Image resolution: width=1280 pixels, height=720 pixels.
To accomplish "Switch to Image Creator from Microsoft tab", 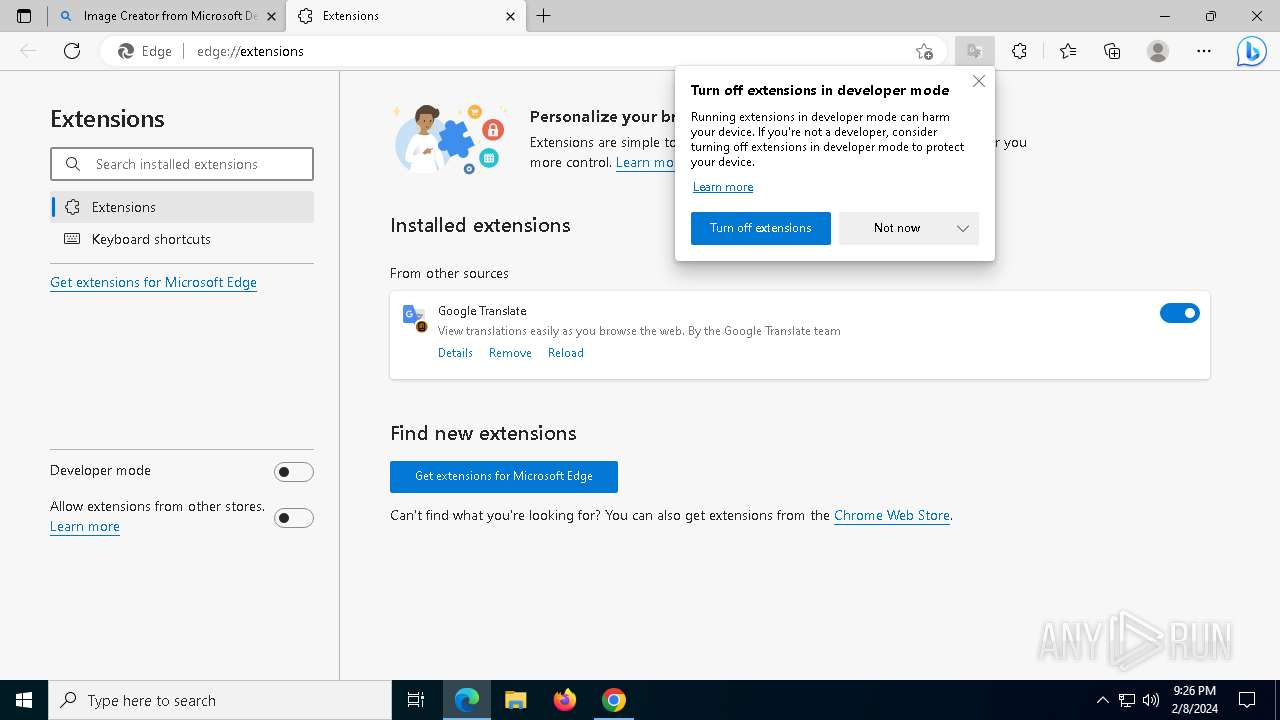I will point(167,16).
